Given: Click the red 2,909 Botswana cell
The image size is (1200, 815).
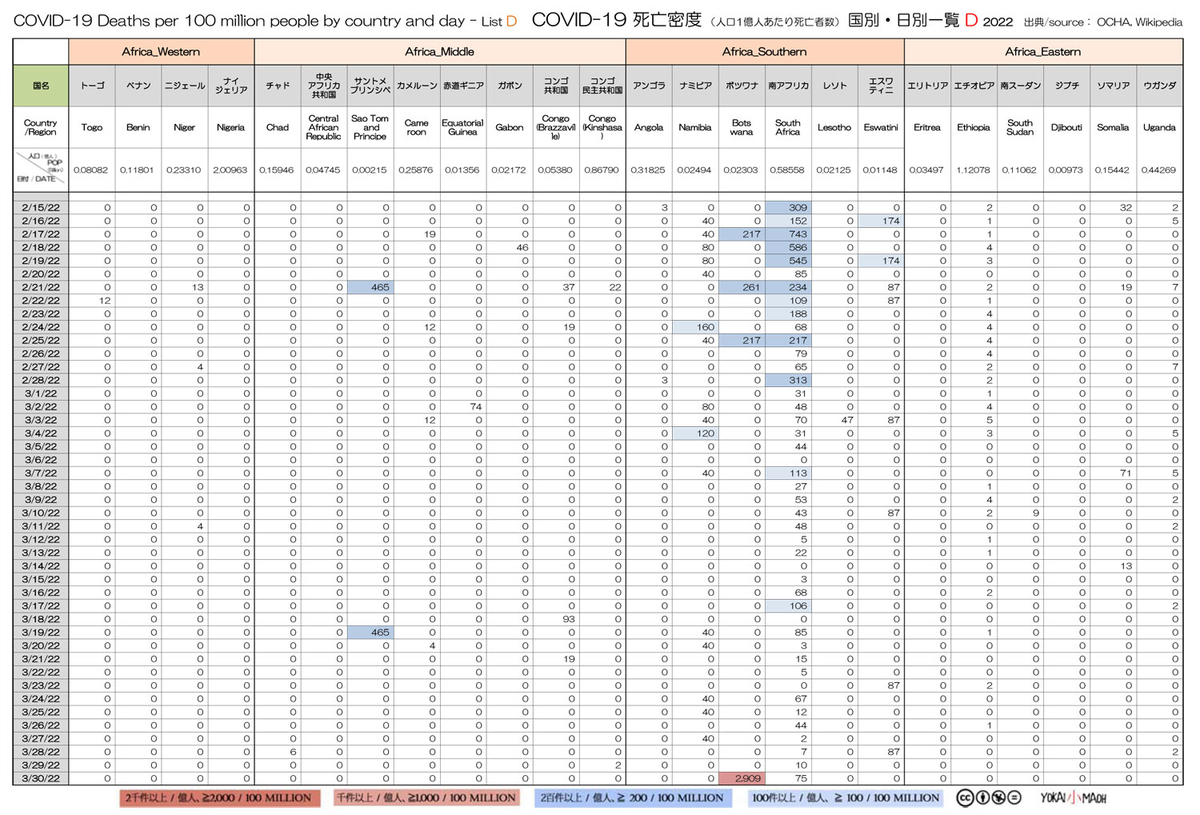Looking at the screenshot, I should pyautogui.click(x=741, y=778).
